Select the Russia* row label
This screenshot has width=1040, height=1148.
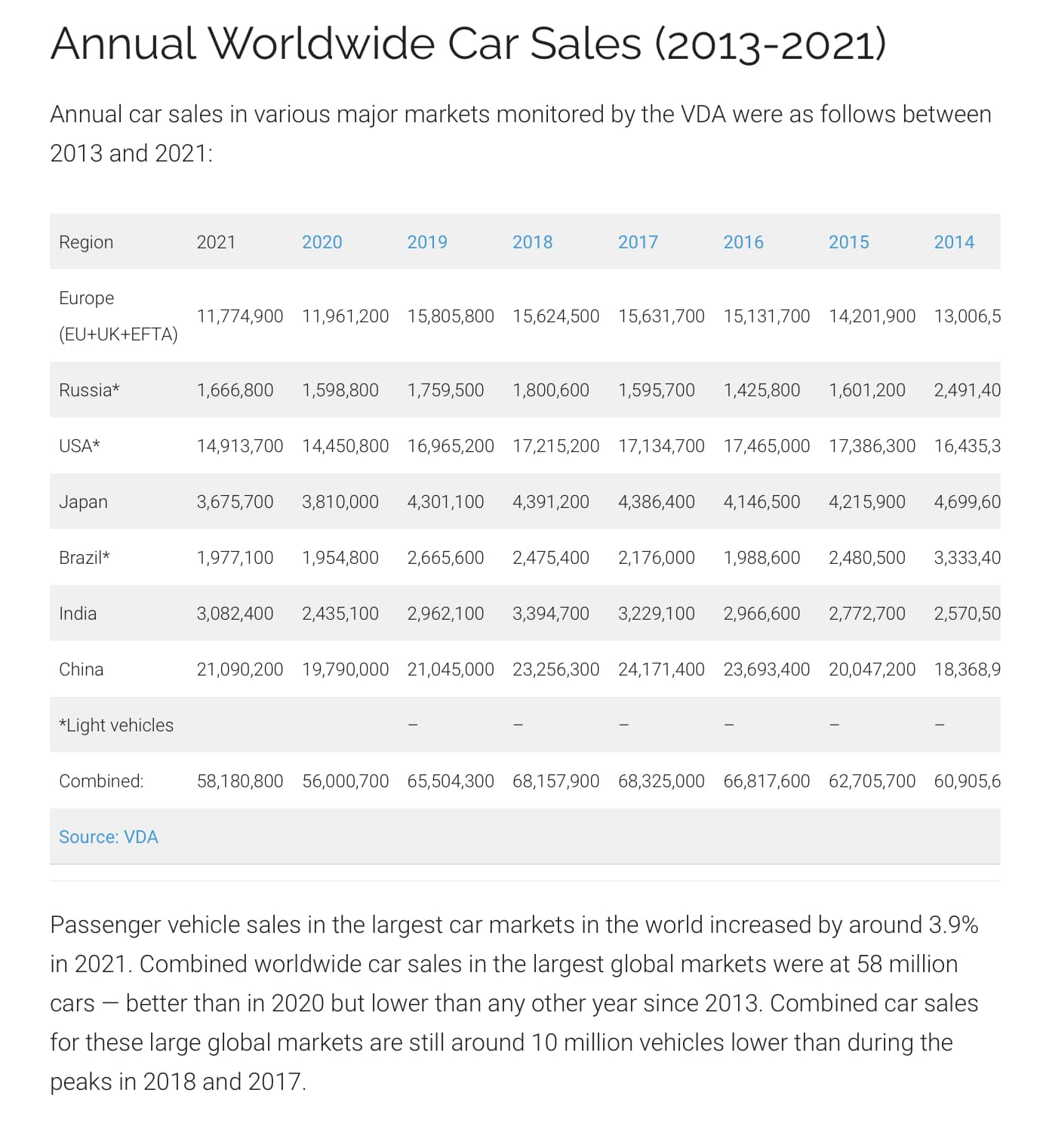coord(89,390)
